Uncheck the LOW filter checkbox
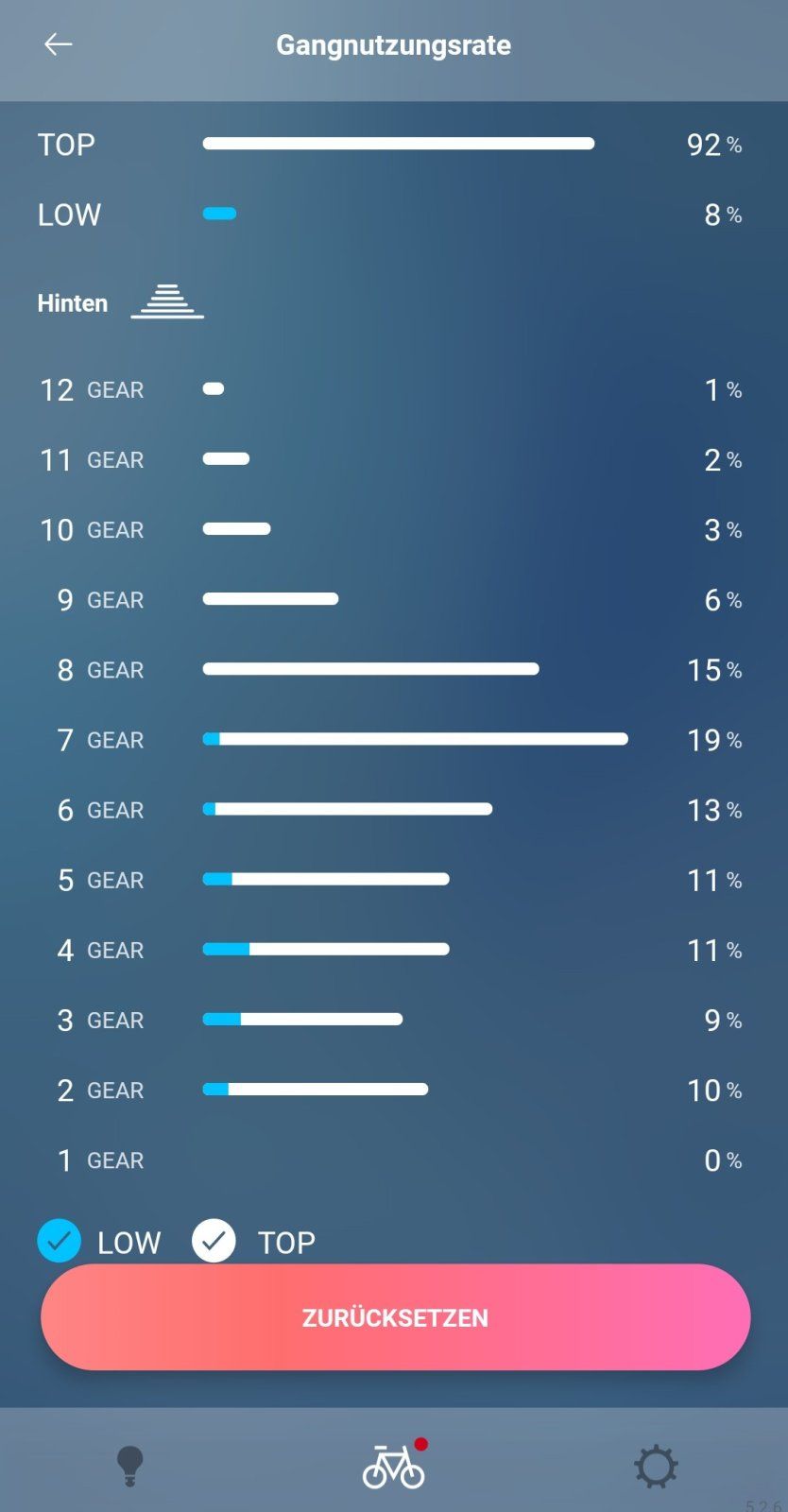 point(59,1241)
